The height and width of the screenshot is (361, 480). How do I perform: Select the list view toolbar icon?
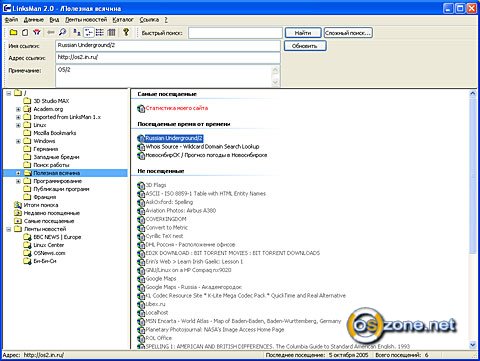100,32
